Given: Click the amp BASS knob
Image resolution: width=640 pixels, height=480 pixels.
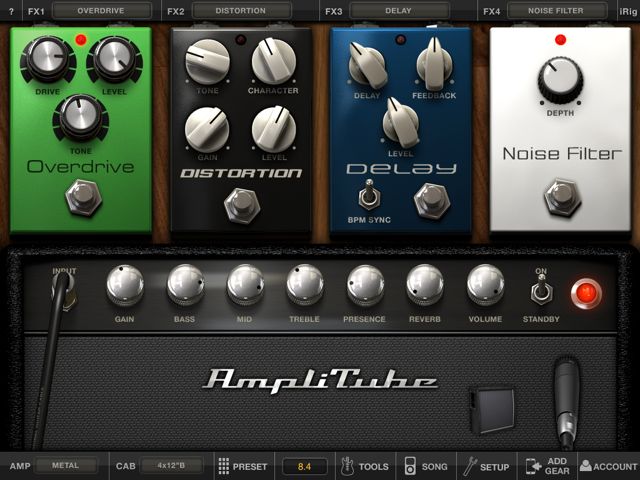Looking at the screenshot, I should [x=186, y=284].
